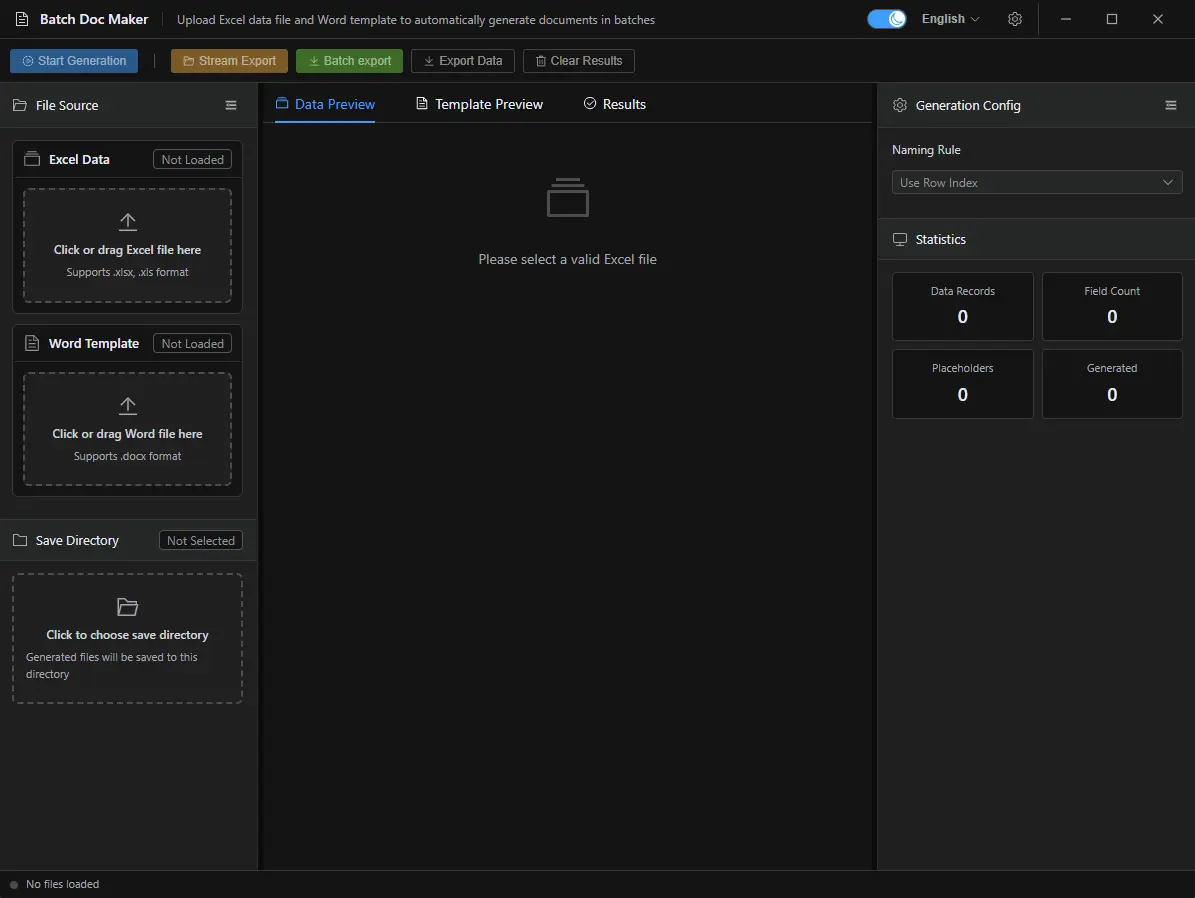Click the Excel Data section icon

[32, 159]
